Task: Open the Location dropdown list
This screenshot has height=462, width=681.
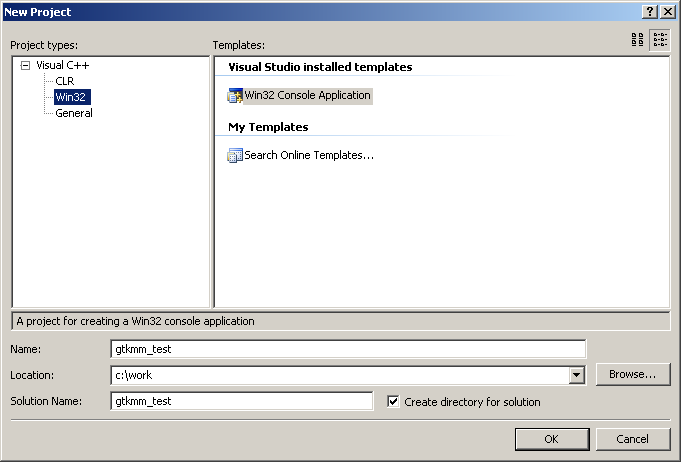Action: [577, 375]
